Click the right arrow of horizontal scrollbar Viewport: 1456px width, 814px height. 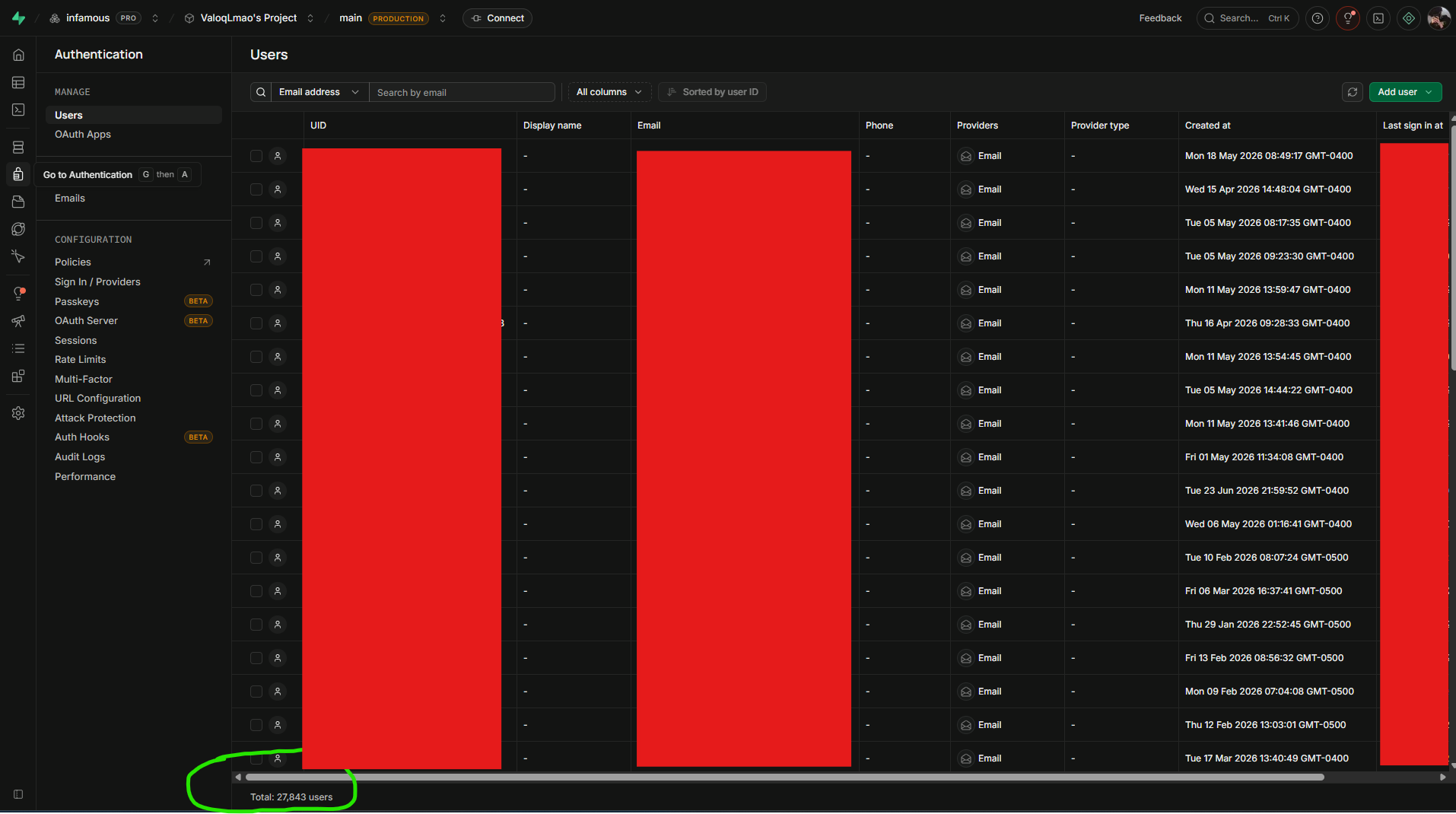pyautogui.click(x=1443, y=777)
